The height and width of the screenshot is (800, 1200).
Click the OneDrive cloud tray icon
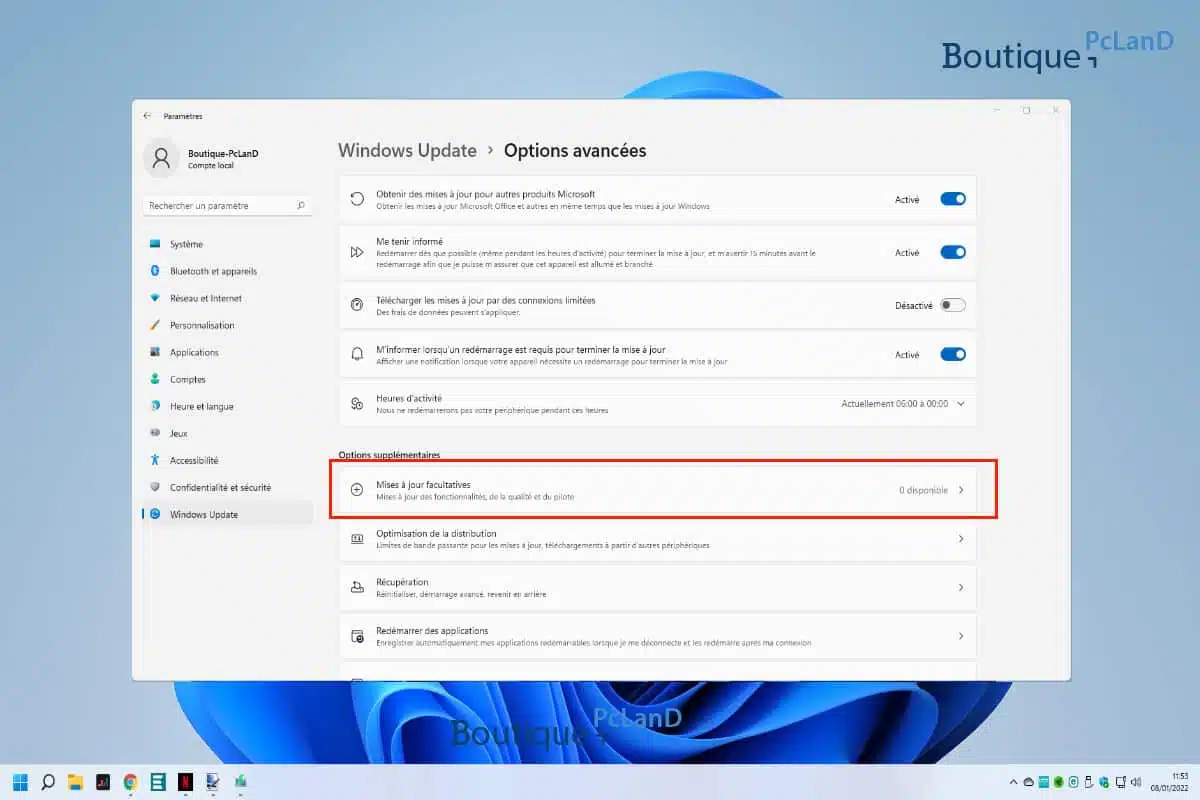pyautogui.click(x=1029, y=782)
